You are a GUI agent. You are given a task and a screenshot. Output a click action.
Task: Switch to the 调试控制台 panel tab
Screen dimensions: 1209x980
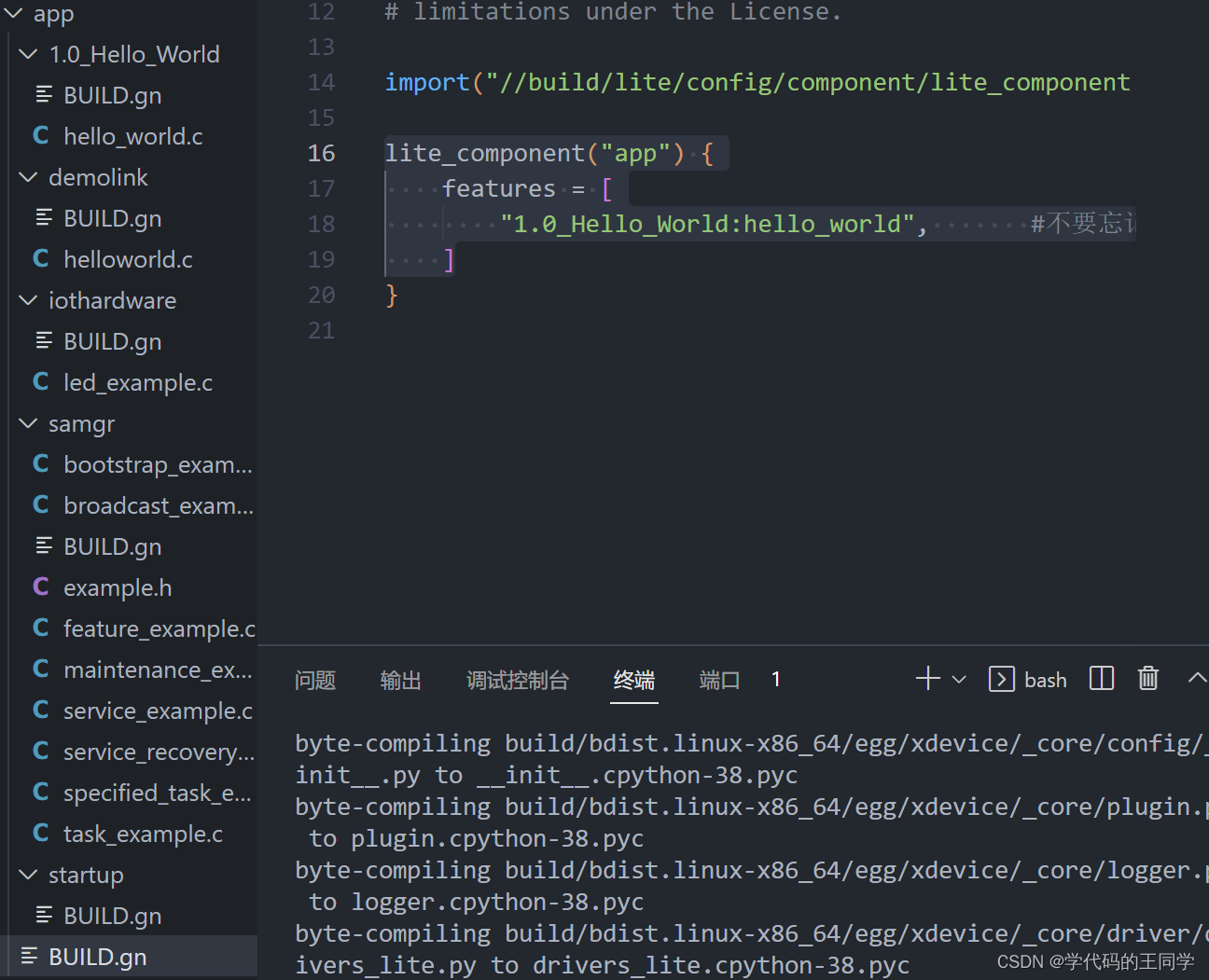pos(518,681)
